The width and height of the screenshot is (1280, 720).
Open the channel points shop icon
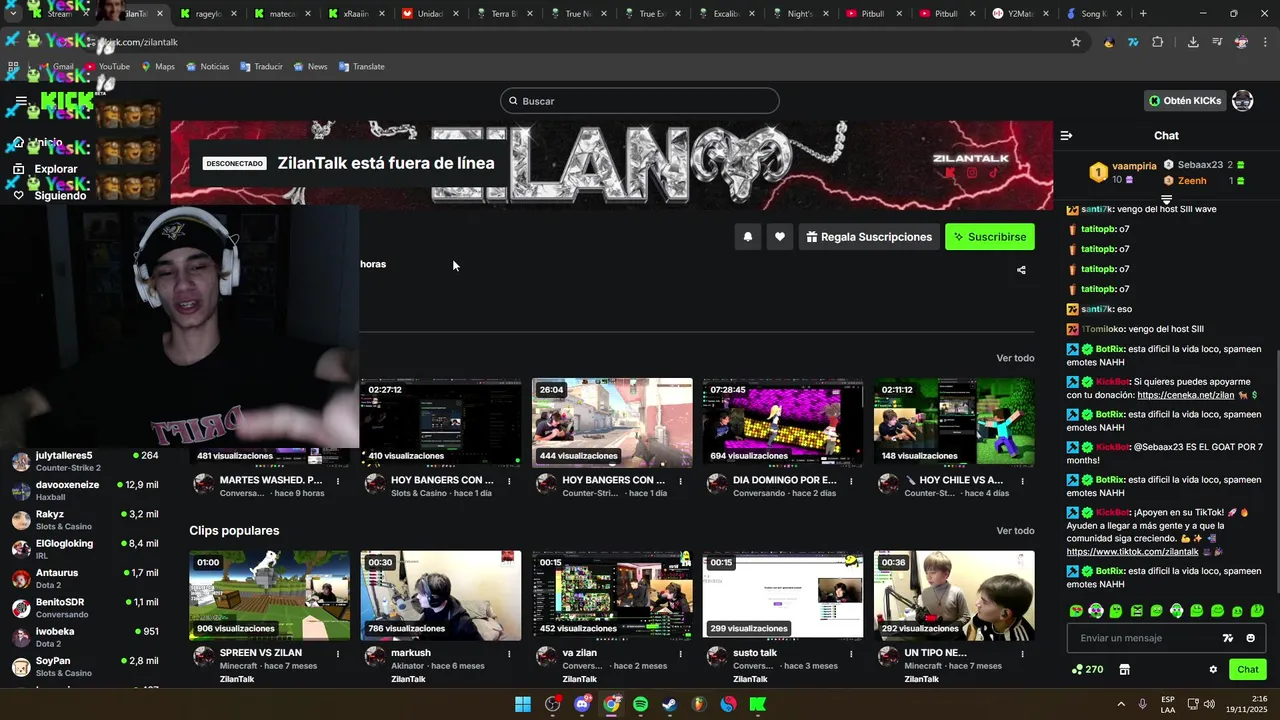coord(1124,670)
